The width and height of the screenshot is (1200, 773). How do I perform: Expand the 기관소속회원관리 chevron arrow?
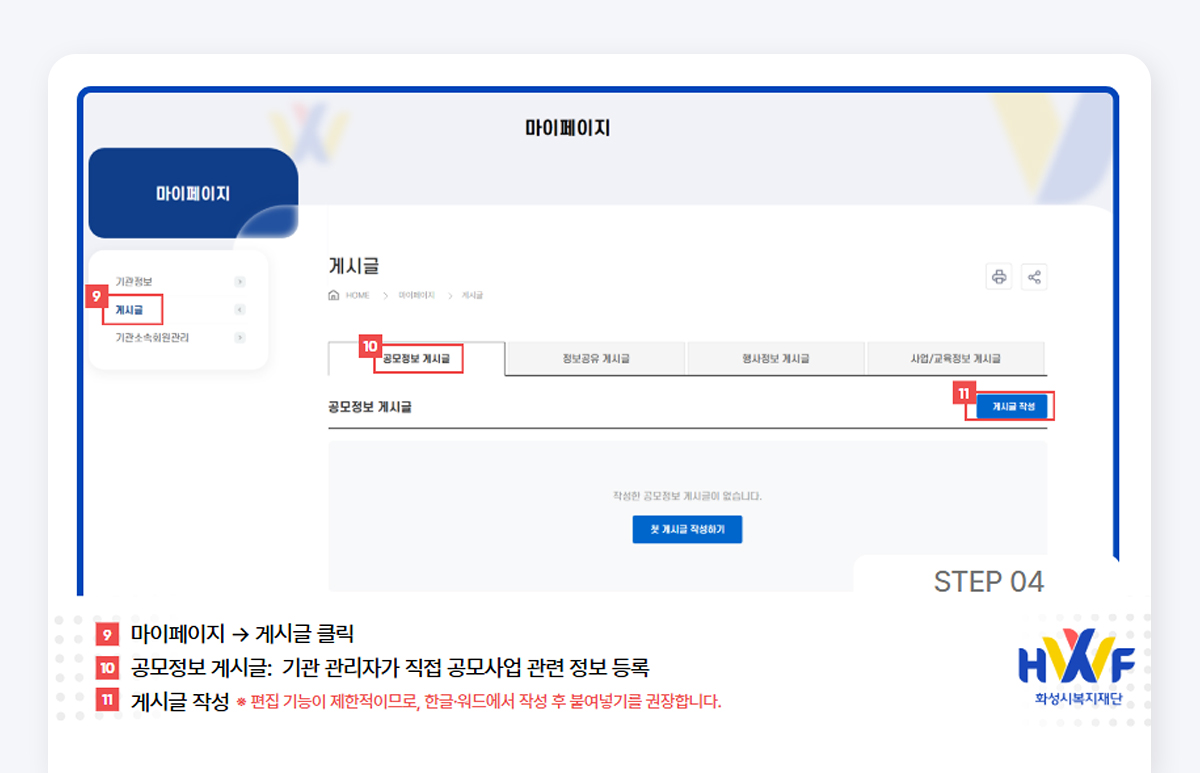pyautogui.click(x=238, y=338)
